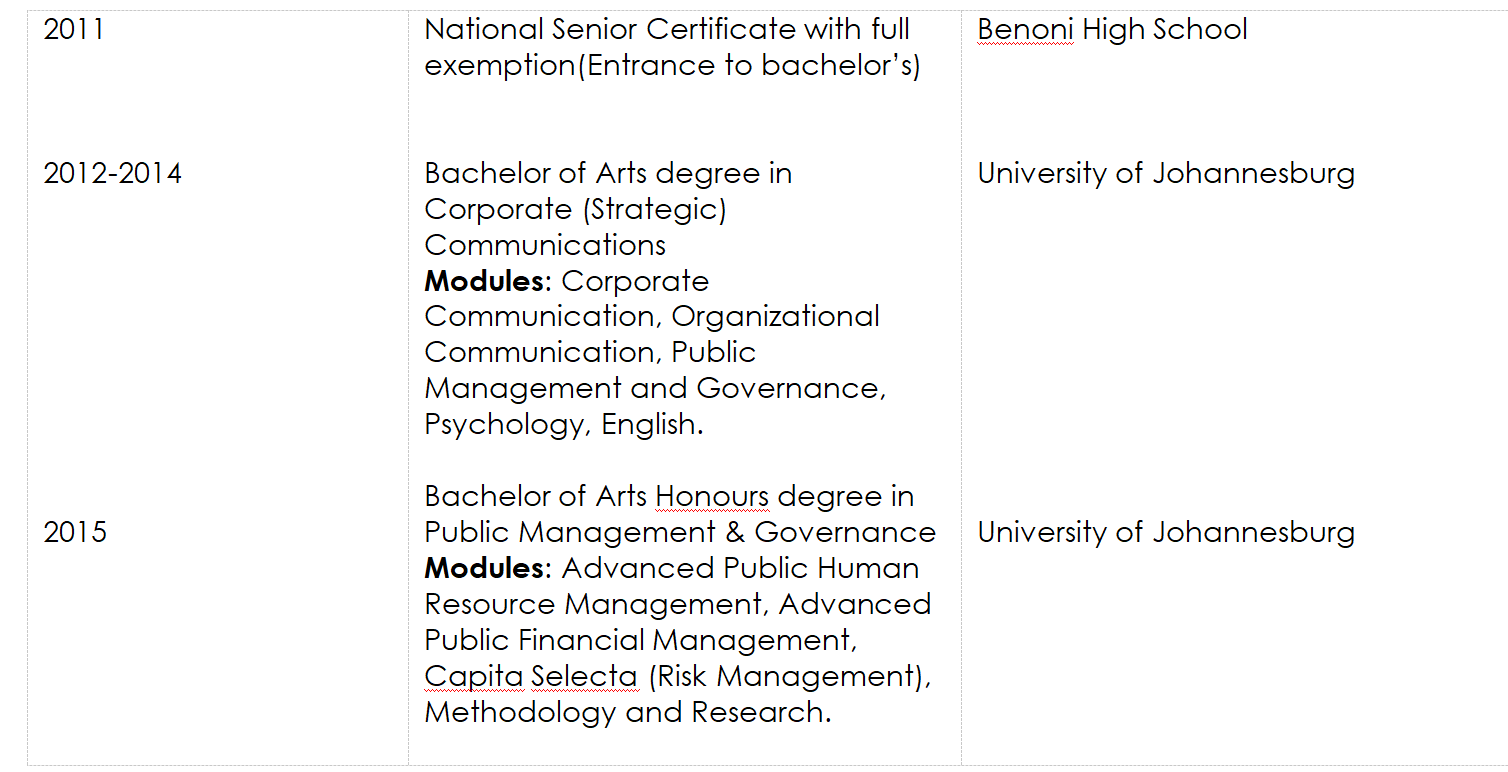Click the 'Public Management & Governance' line
Viewport: 1508px width, 772px height.
(680, 533)
